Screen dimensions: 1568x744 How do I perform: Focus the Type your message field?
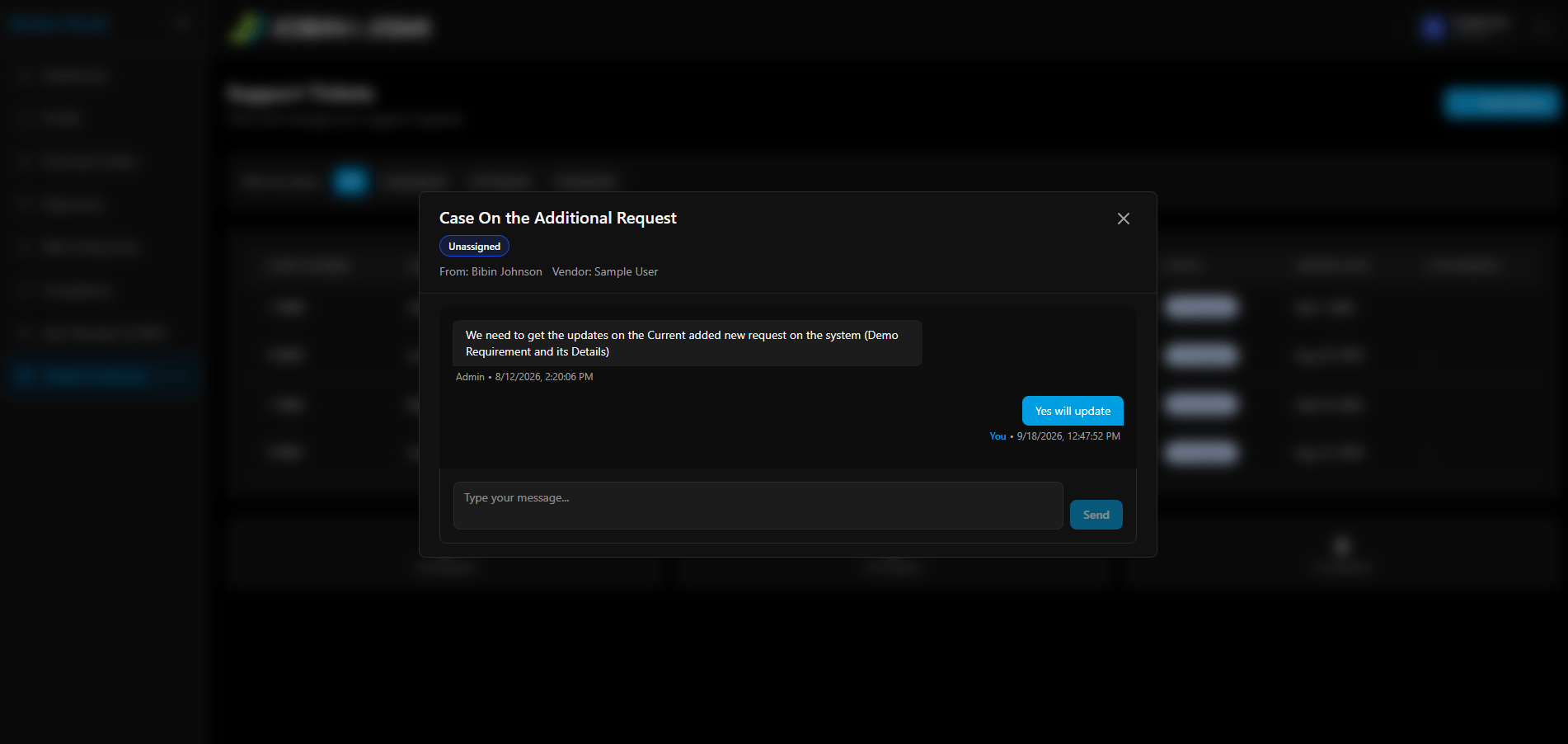pos(758,506)
